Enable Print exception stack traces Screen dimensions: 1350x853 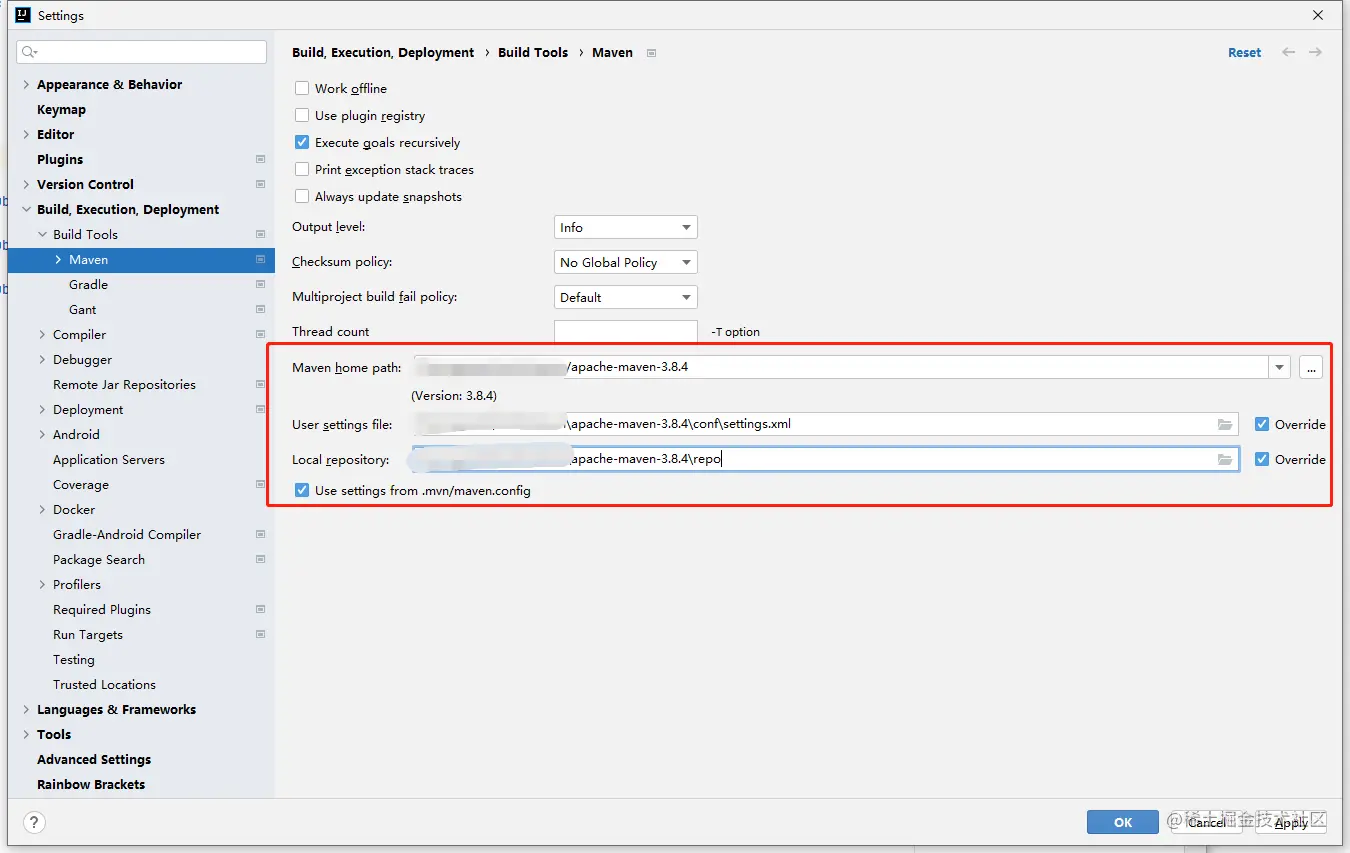(302, 169)
